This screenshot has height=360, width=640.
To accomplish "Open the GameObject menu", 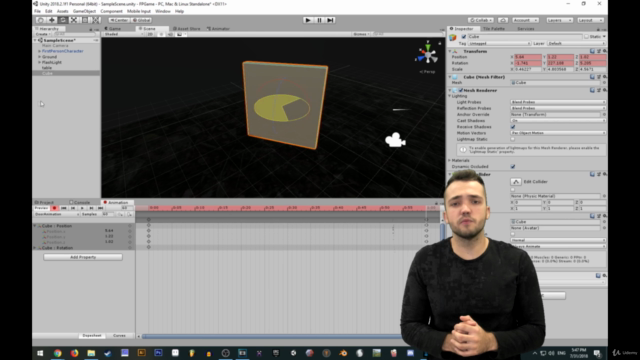I will (84, 11).
